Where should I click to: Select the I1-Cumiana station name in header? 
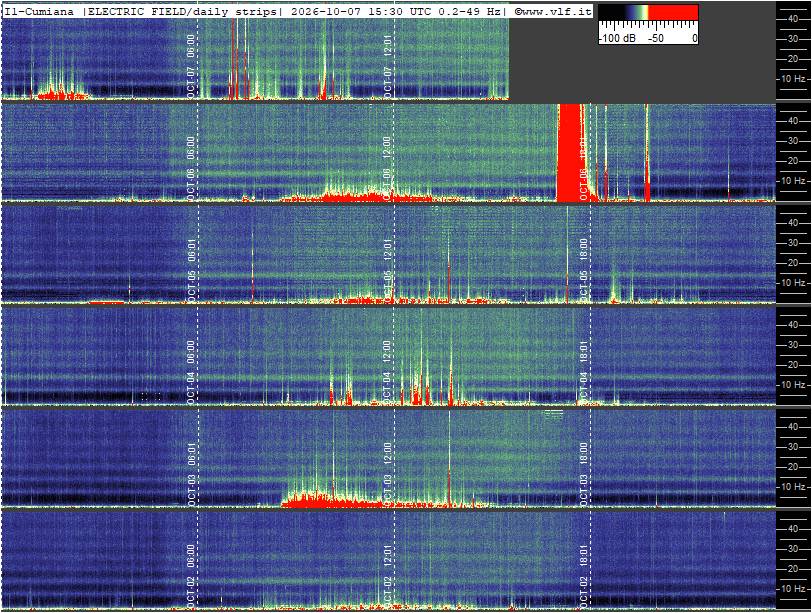point(39,11)
